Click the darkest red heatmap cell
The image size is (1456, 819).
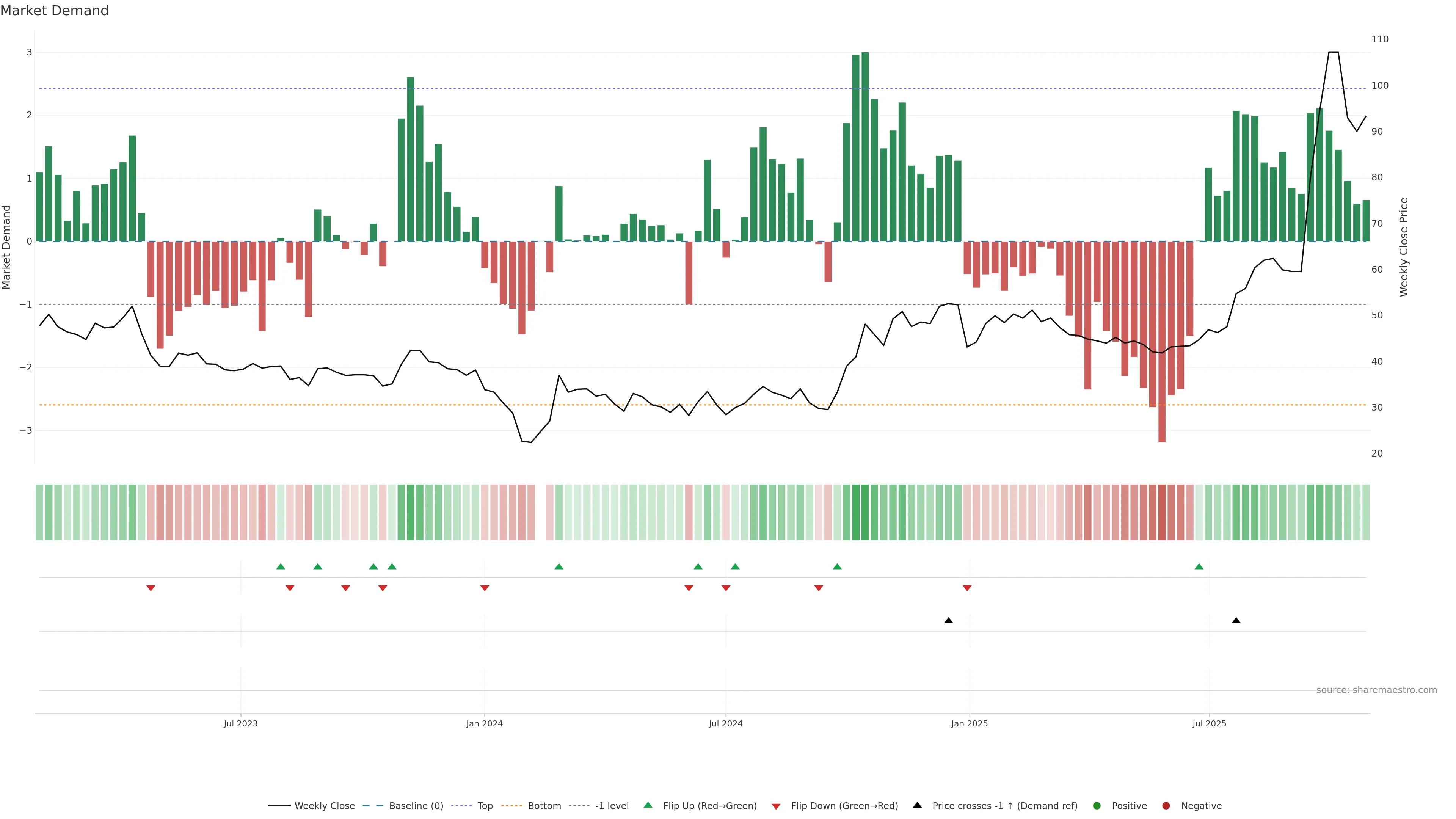[1161, 512]
